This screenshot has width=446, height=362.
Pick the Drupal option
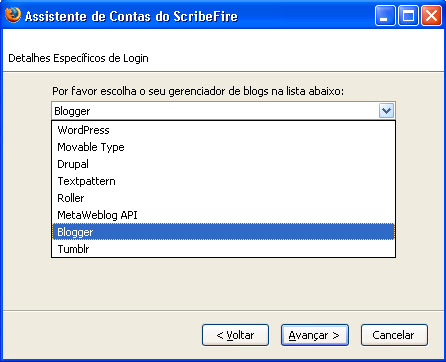click(223, 164)
